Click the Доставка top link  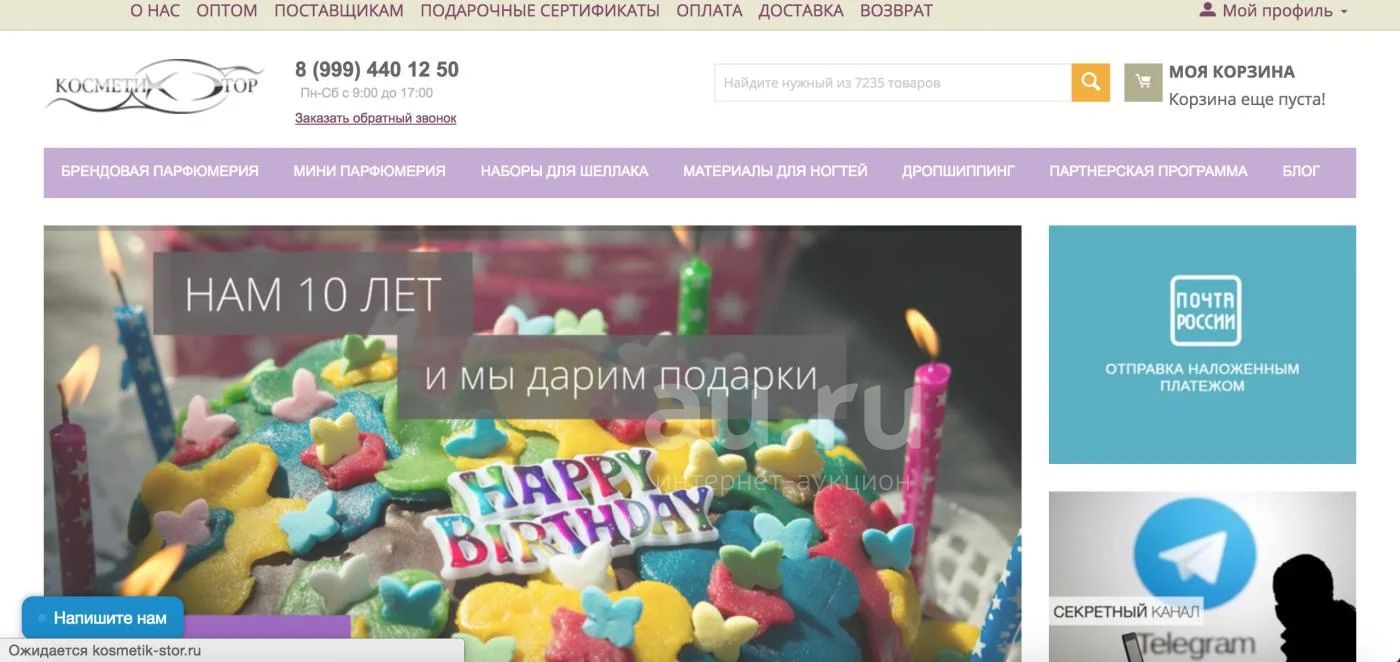click(x=801, y=11)
